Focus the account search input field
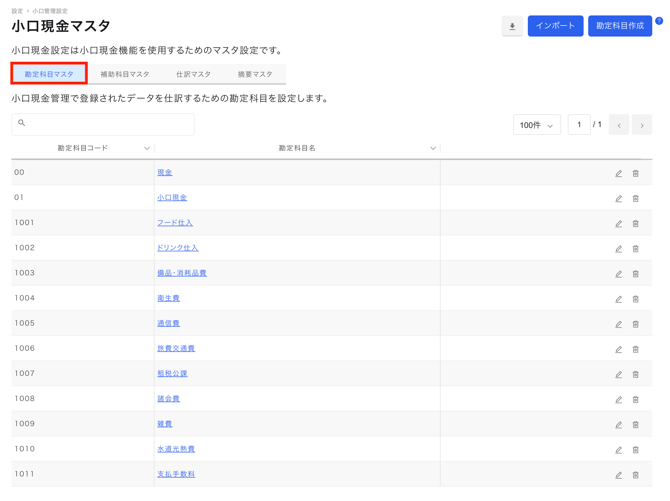This screenshot has height=501, width=670. (x=103, y=124)
